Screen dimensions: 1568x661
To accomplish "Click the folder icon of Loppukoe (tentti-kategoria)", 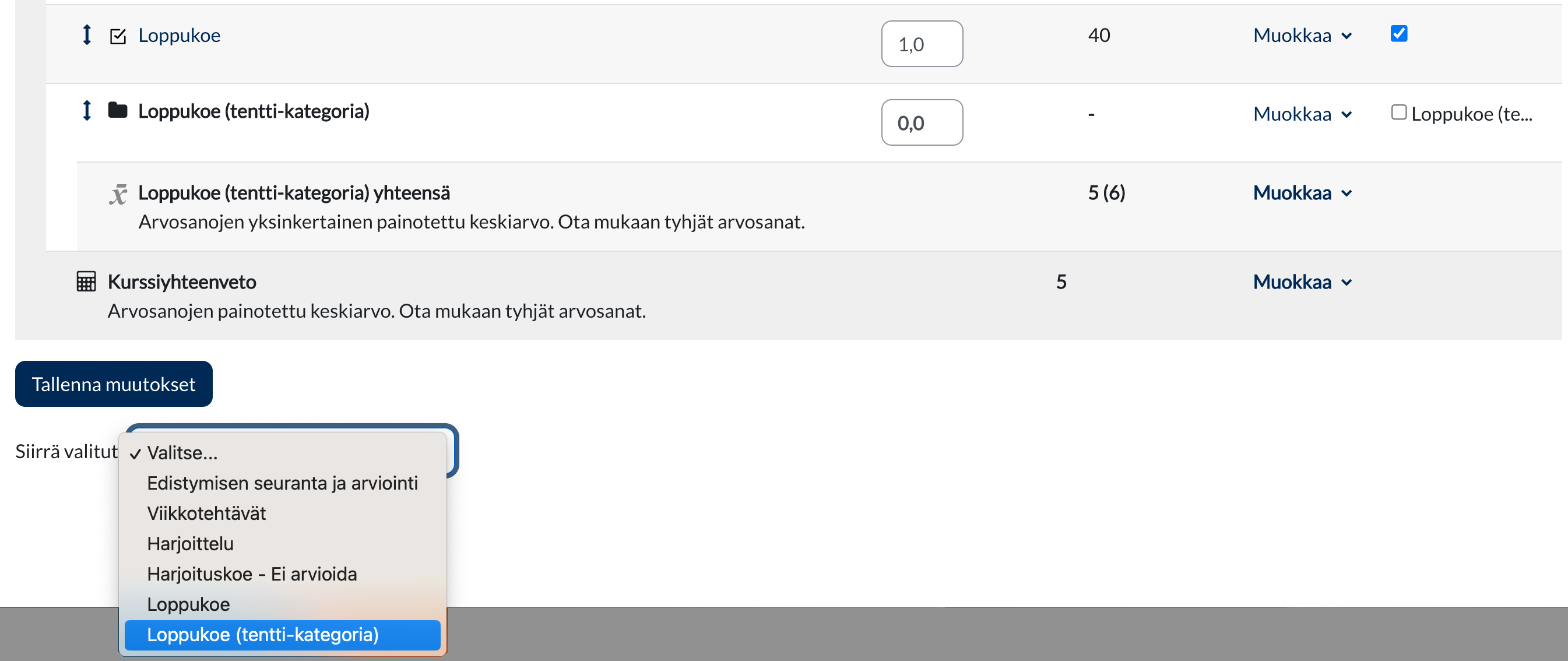I will pos(118,110).
